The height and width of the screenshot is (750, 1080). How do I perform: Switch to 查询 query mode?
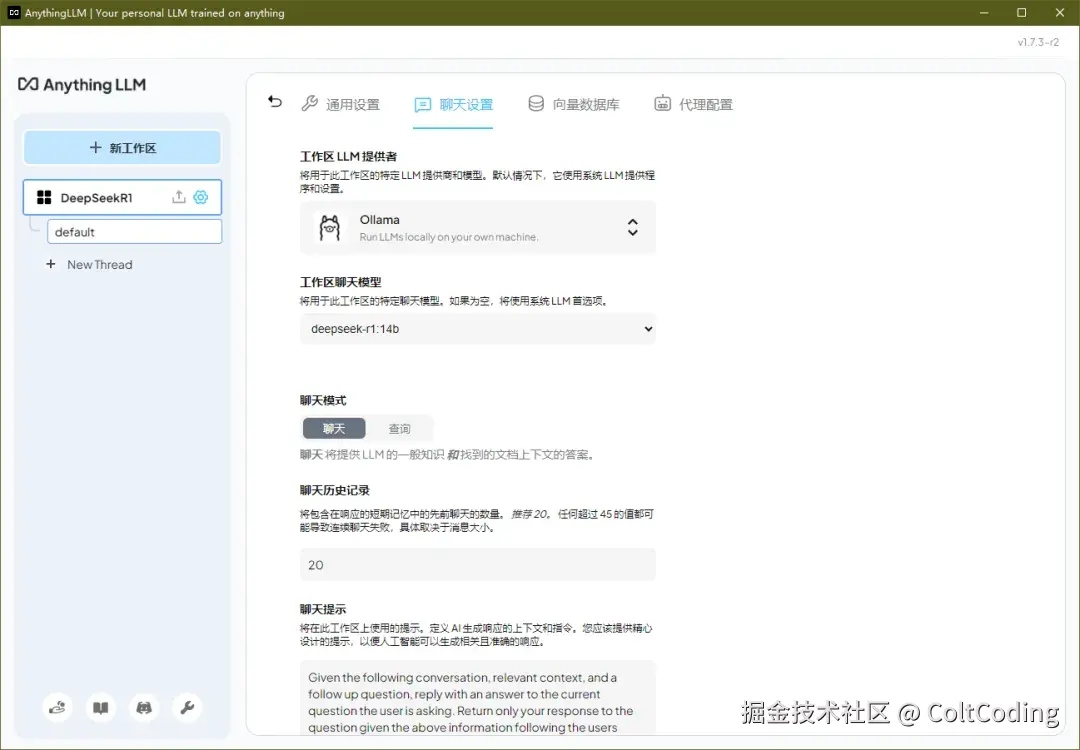click(x=400, y=427)
